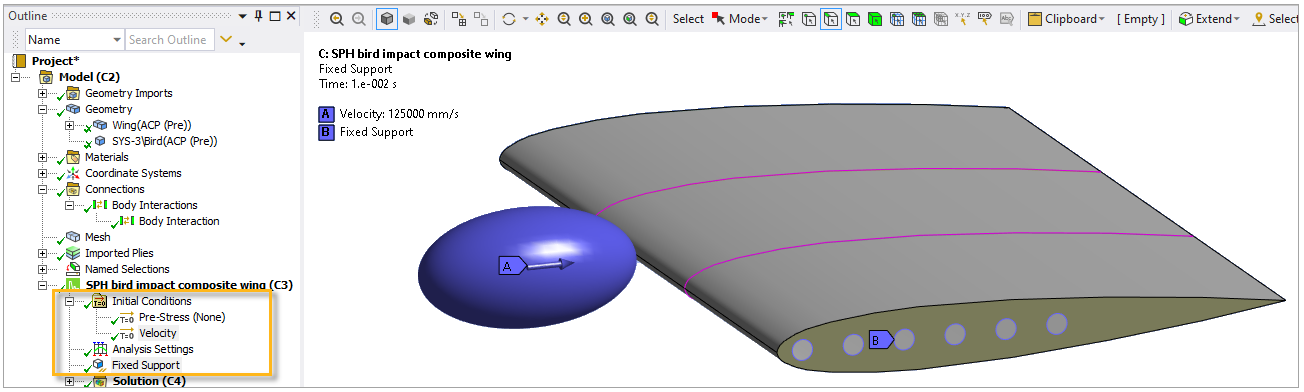
Task: Enable the Element Face selection filter
Action: click(x=918, y=19)
